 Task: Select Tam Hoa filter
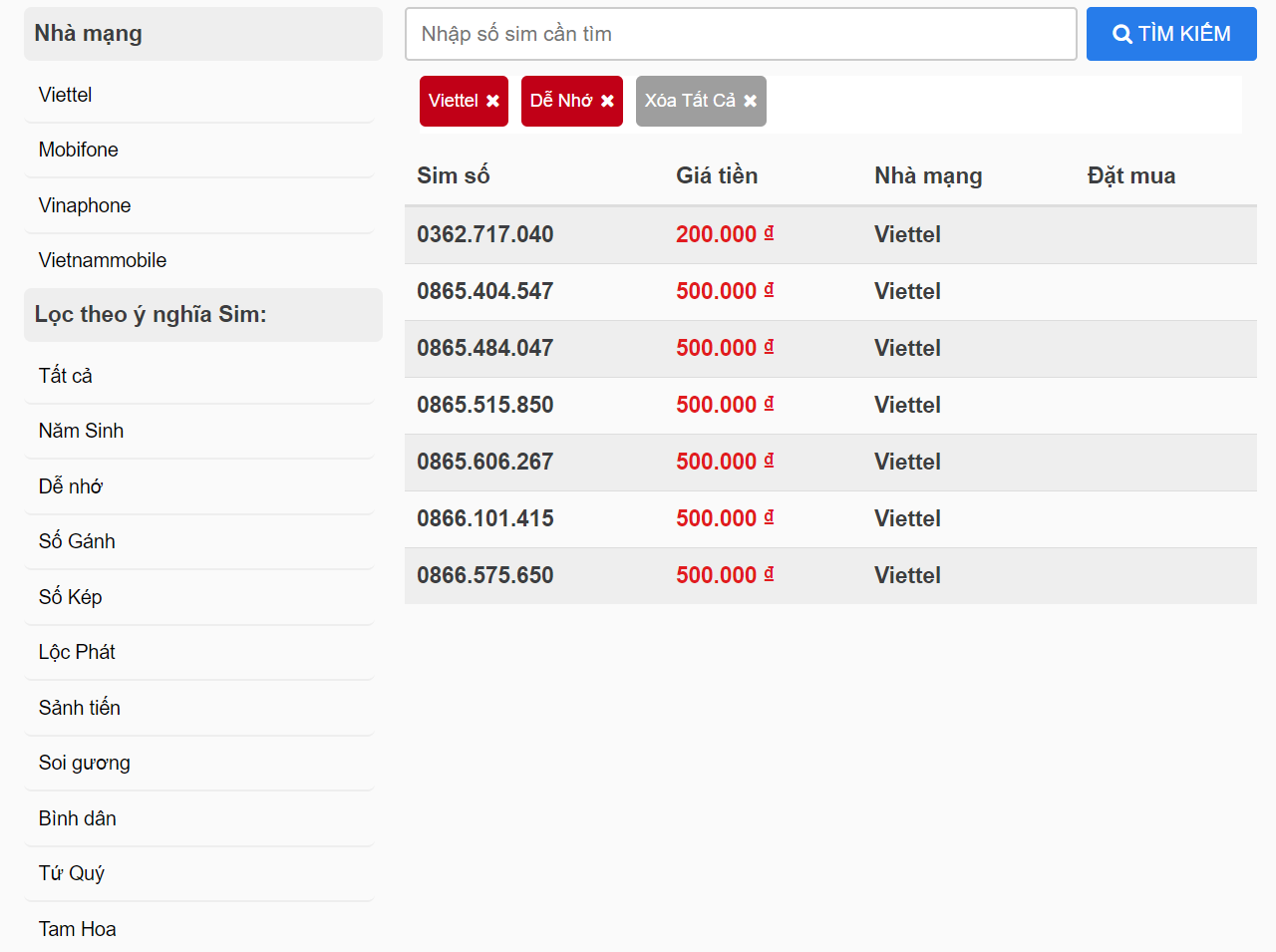pos(78,929)
